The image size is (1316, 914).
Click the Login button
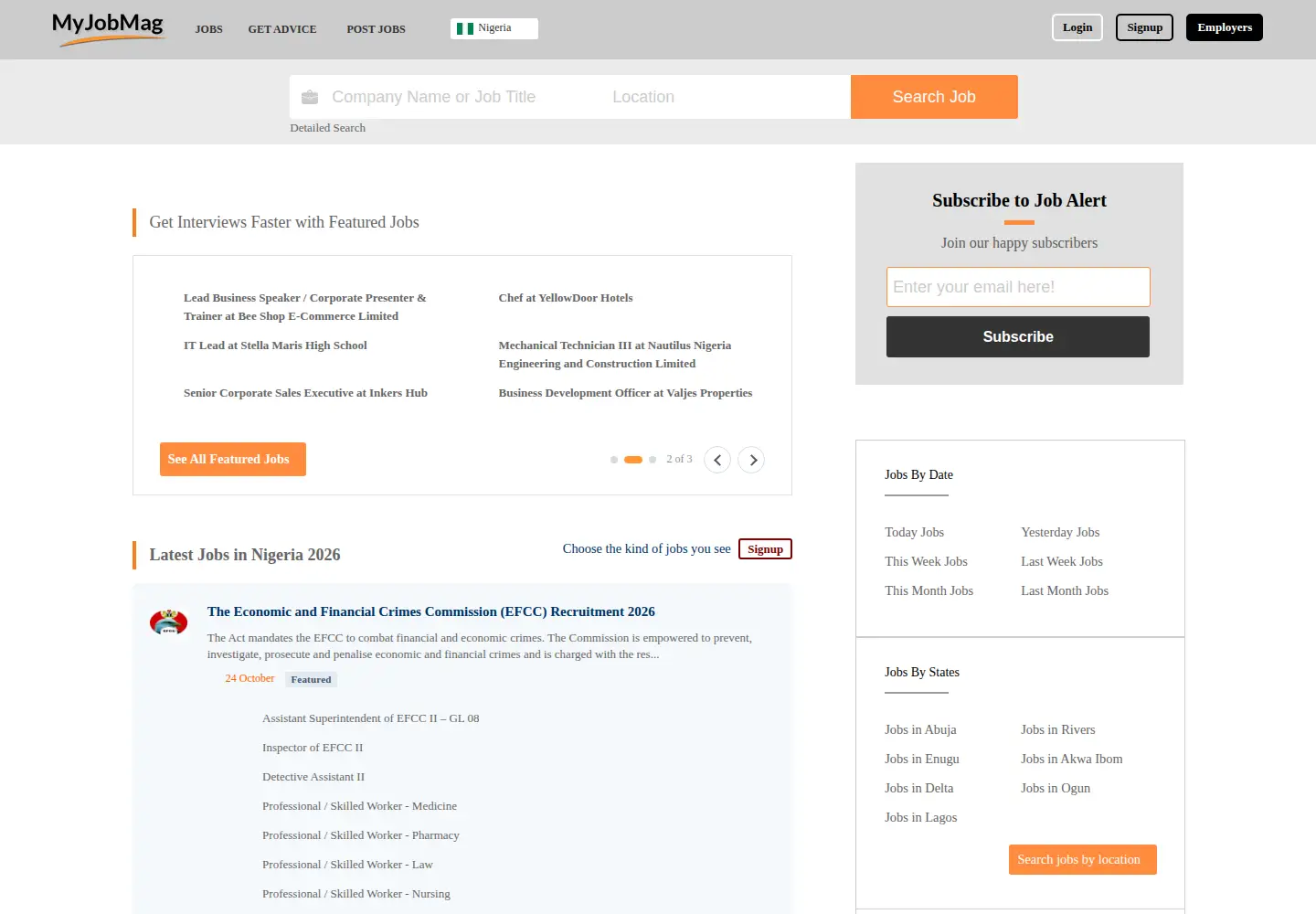tap(1077, 27)
